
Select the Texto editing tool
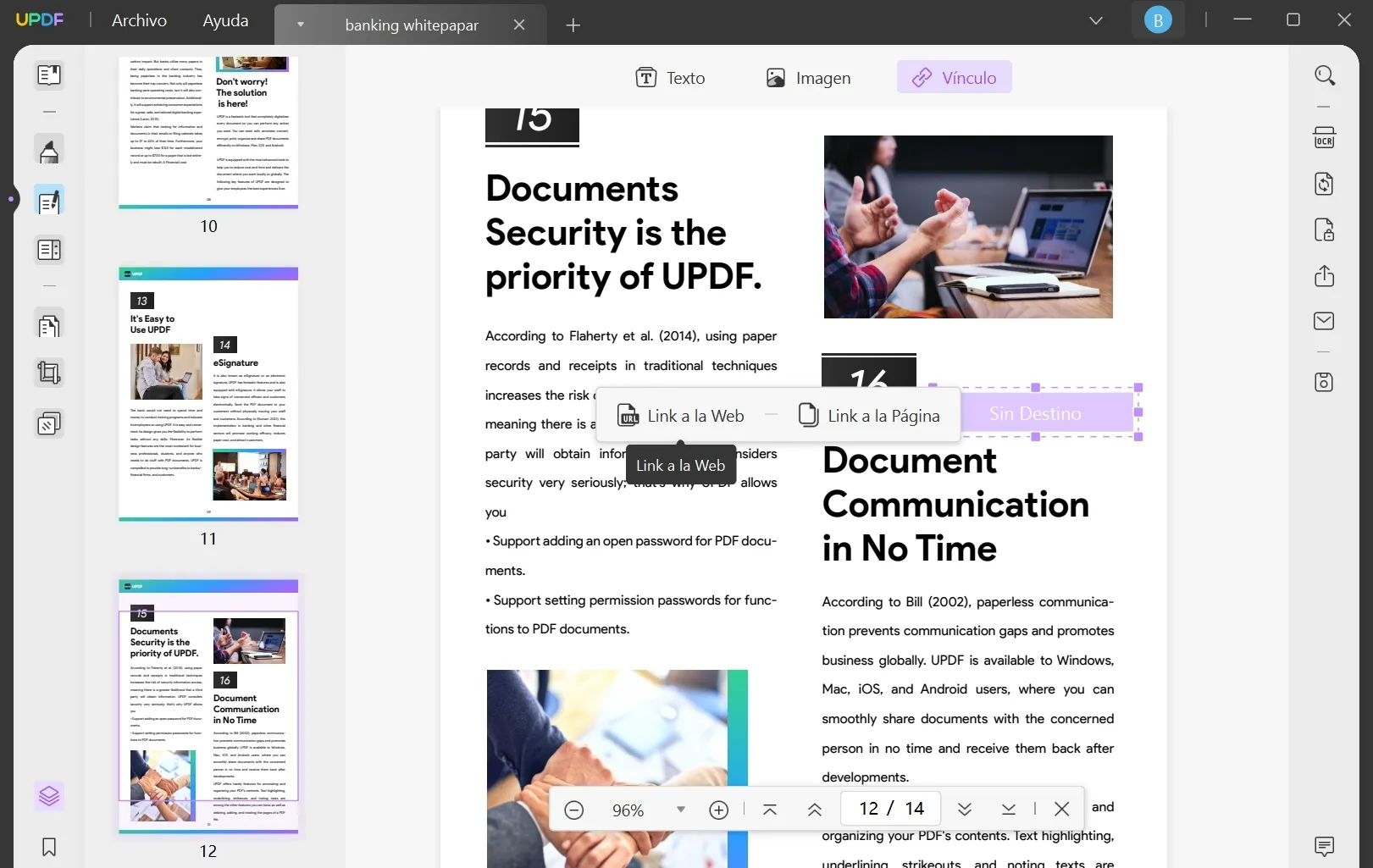tap(670, 78)
